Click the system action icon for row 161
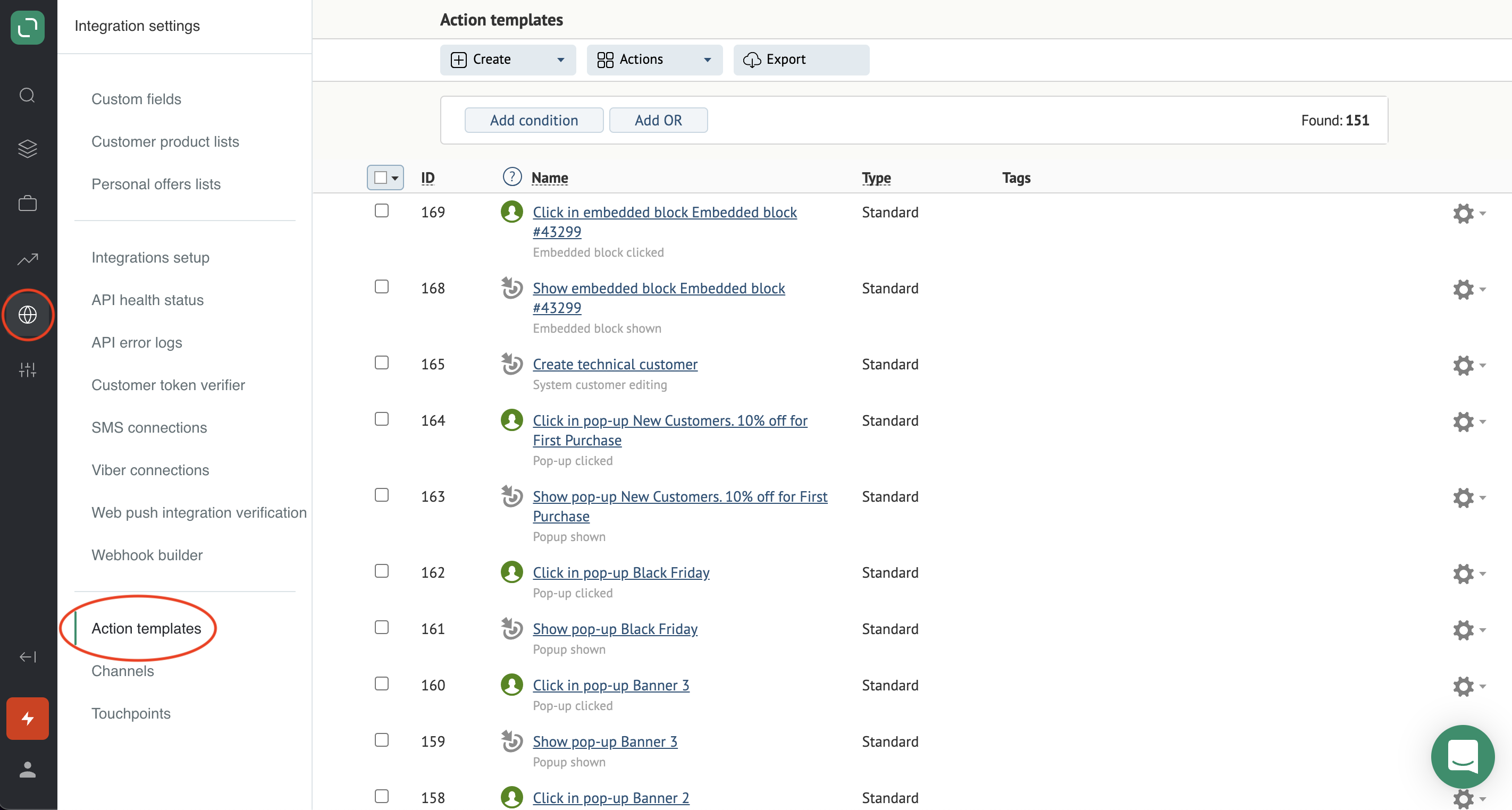The image size is (1512, 810). tap(512, 629)
